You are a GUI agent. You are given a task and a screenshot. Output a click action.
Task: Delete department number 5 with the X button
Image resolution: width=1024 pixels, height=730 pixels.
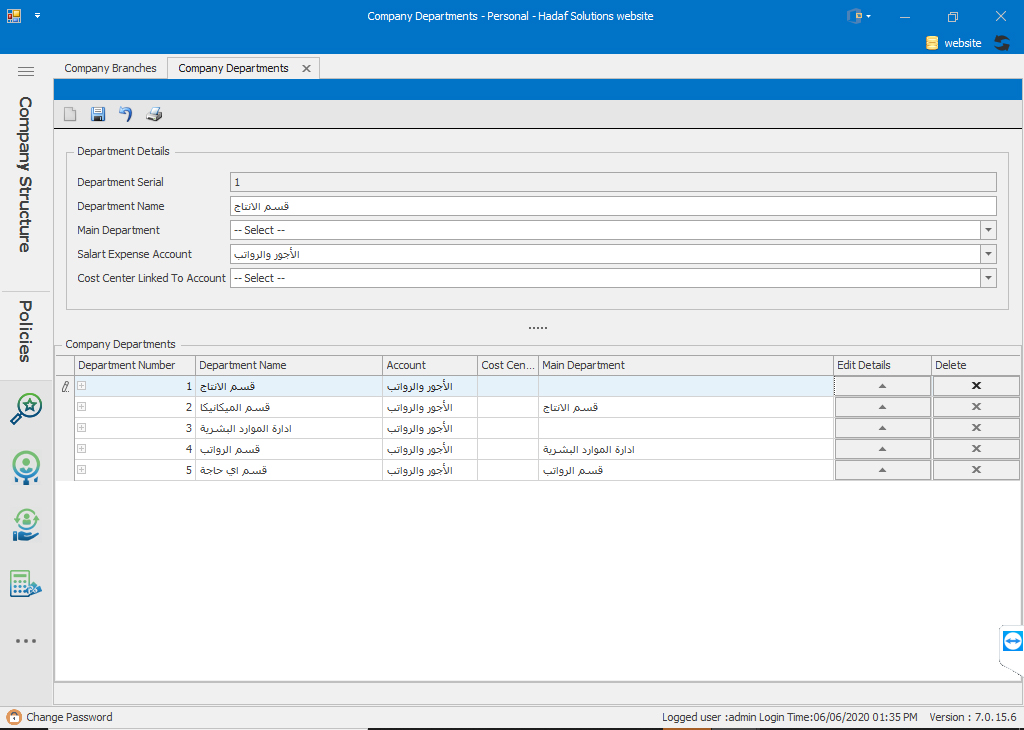(x=975, y=469)
